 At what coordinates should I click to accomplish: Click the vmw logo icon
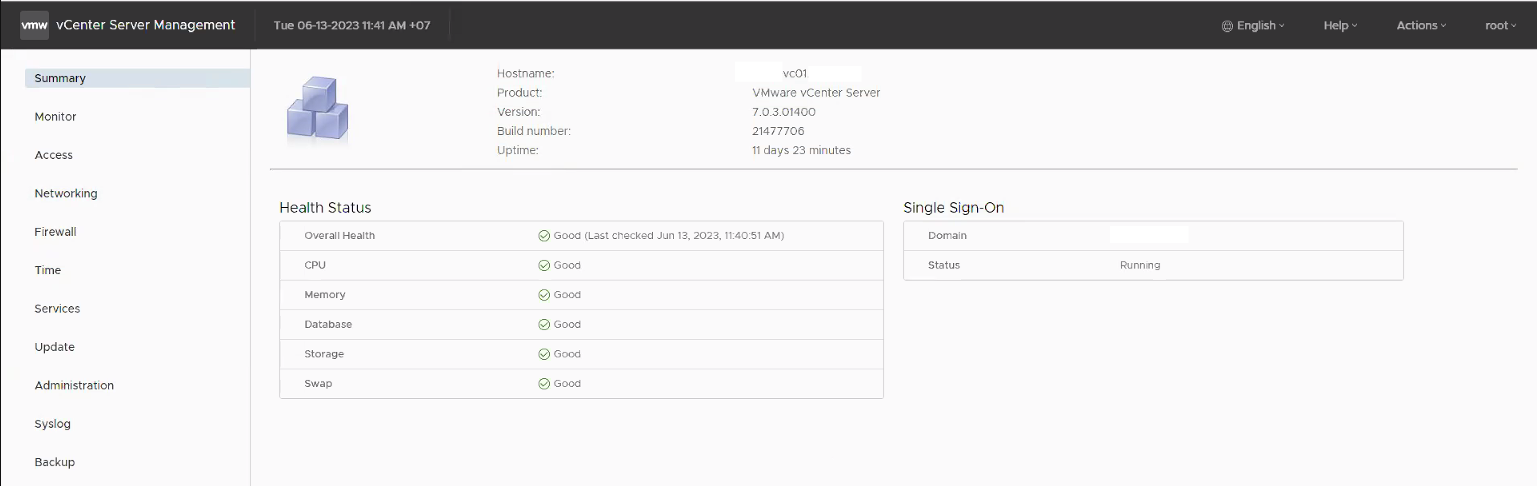coord(34,25)
